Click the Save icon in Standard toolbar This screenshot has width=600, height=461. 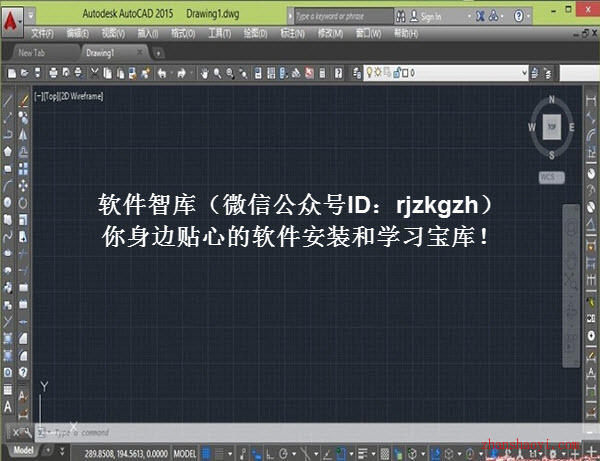[38, 73]
